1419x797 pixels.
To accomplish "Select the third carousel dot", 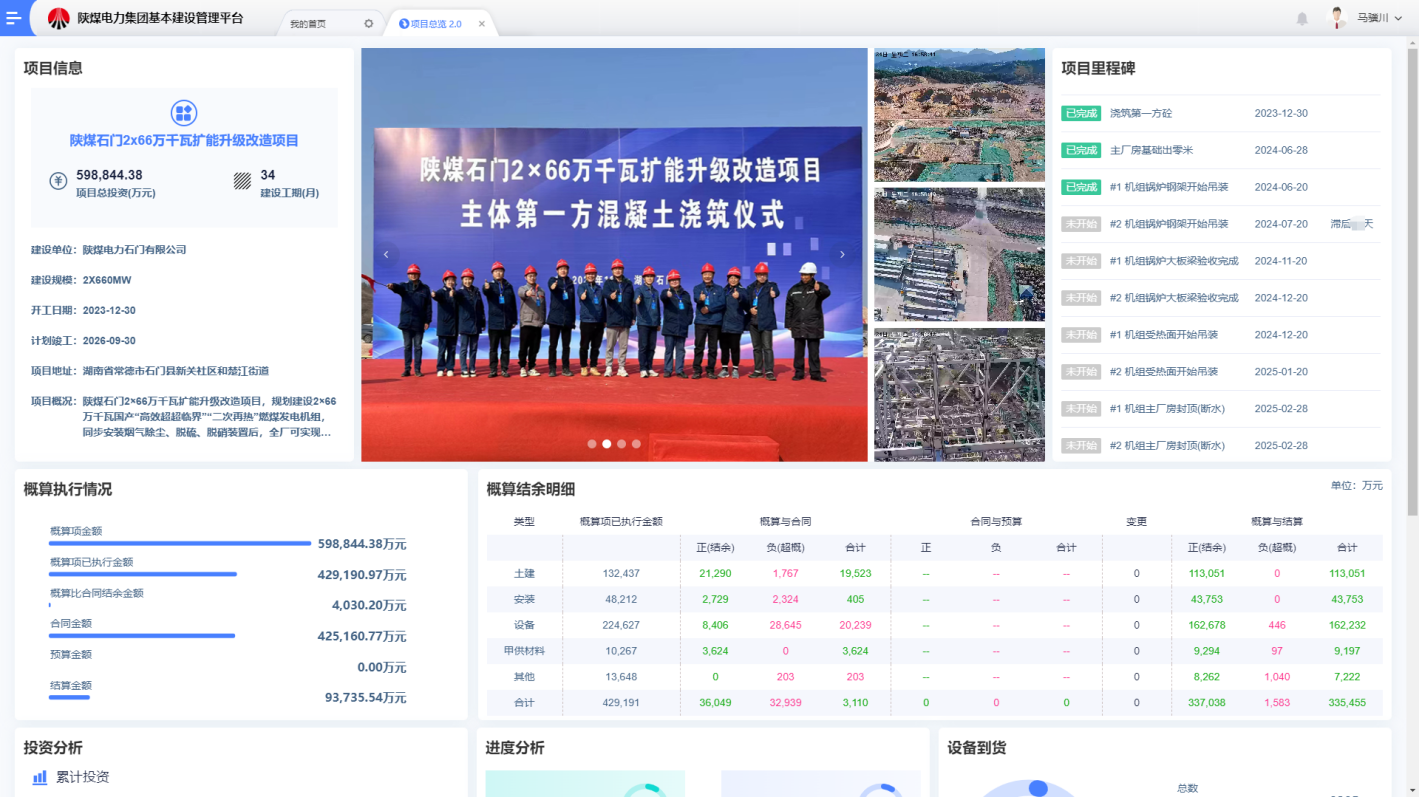I will click(x=622, y=443).
